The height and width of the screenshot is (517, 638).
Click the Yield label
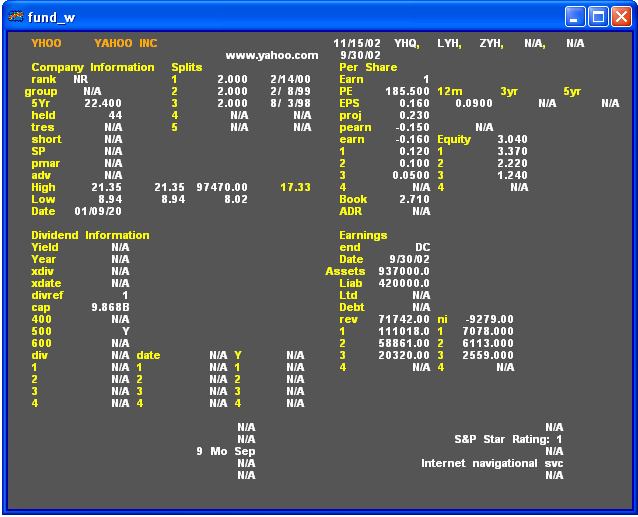(x=45, y=247)
